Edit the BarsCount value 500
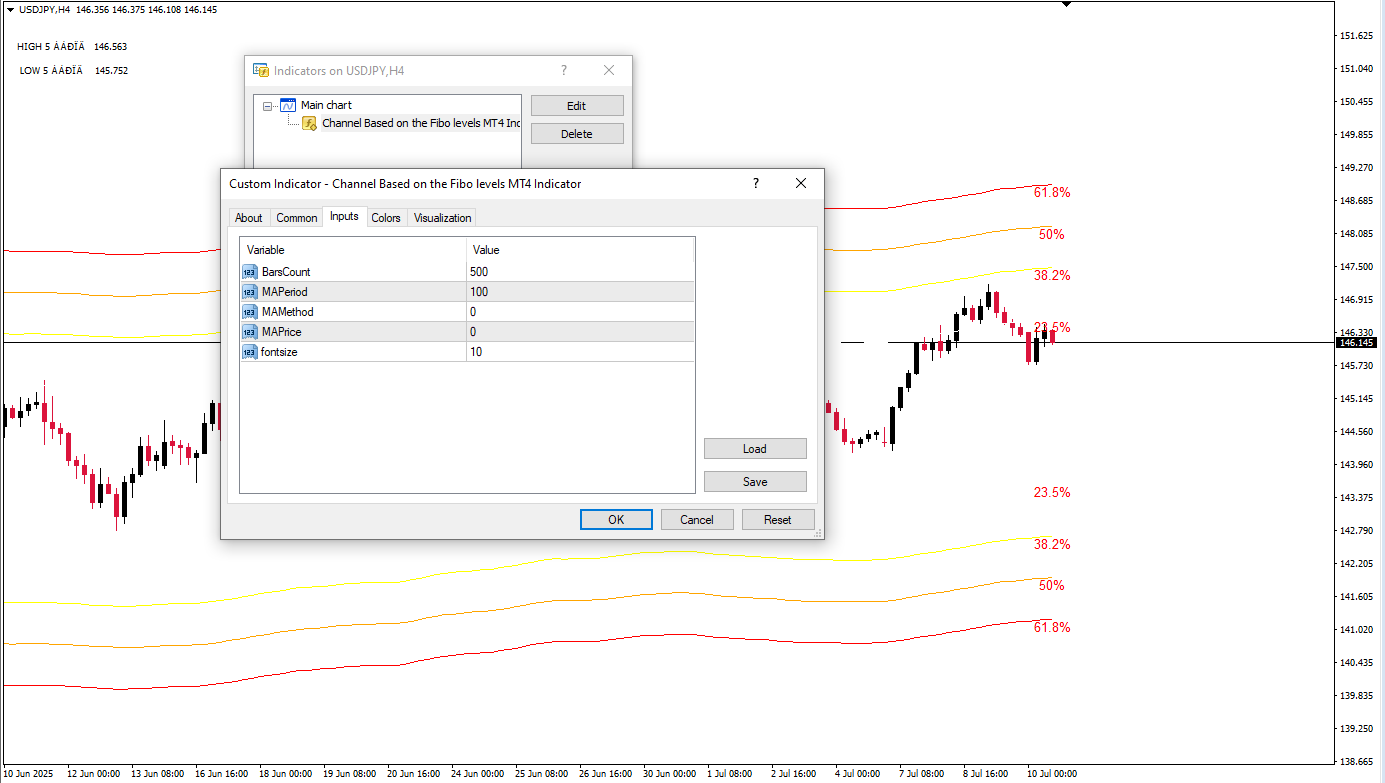This screenshot has height=783, width=1385. point(580,272)
